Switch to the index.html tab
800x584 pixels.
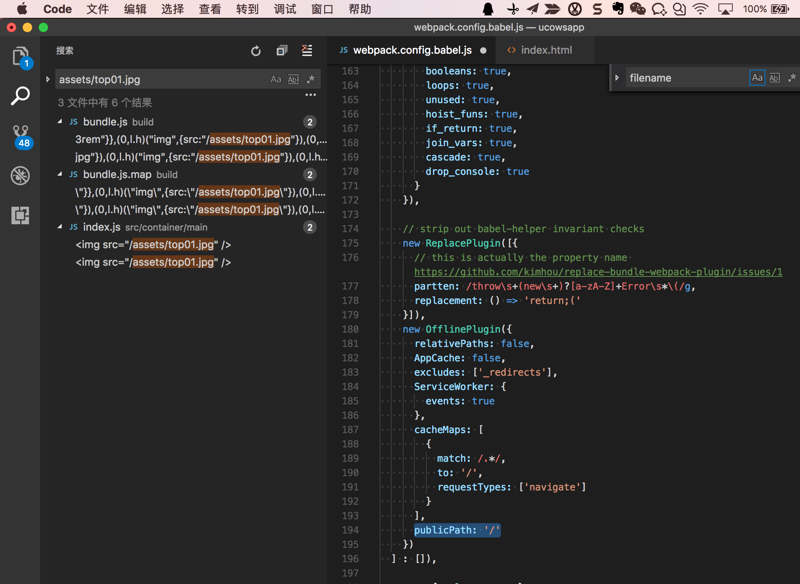[545, 50]
